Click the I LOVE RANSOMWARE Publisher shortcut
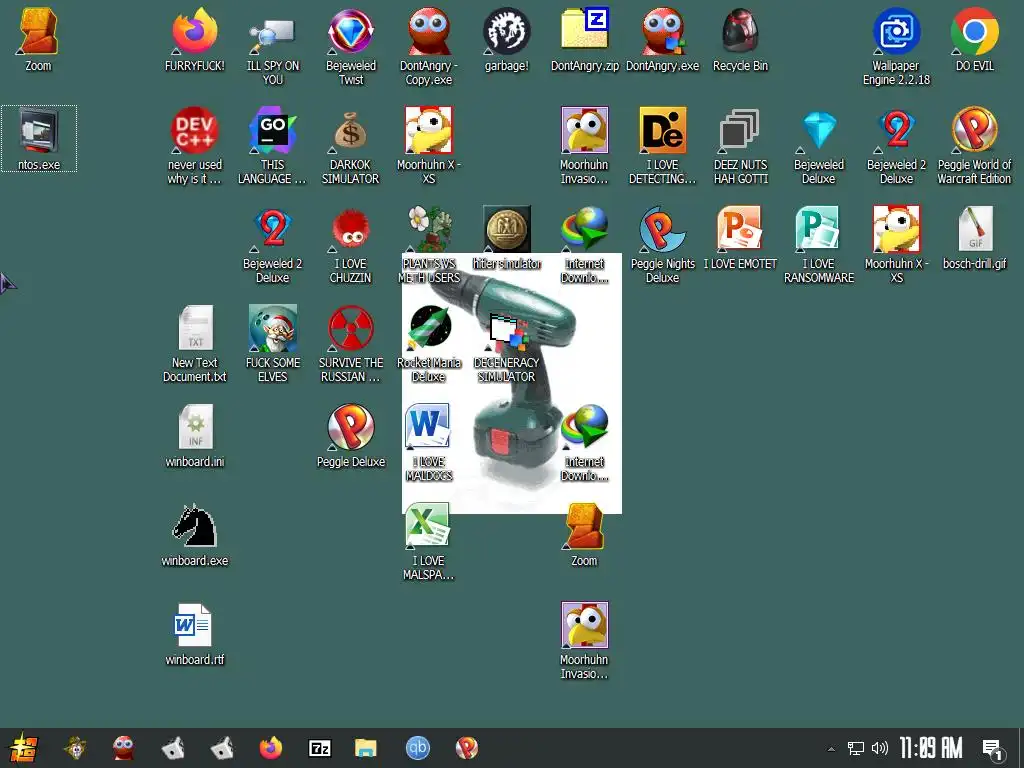1024x768 pixels. (818, 245)
